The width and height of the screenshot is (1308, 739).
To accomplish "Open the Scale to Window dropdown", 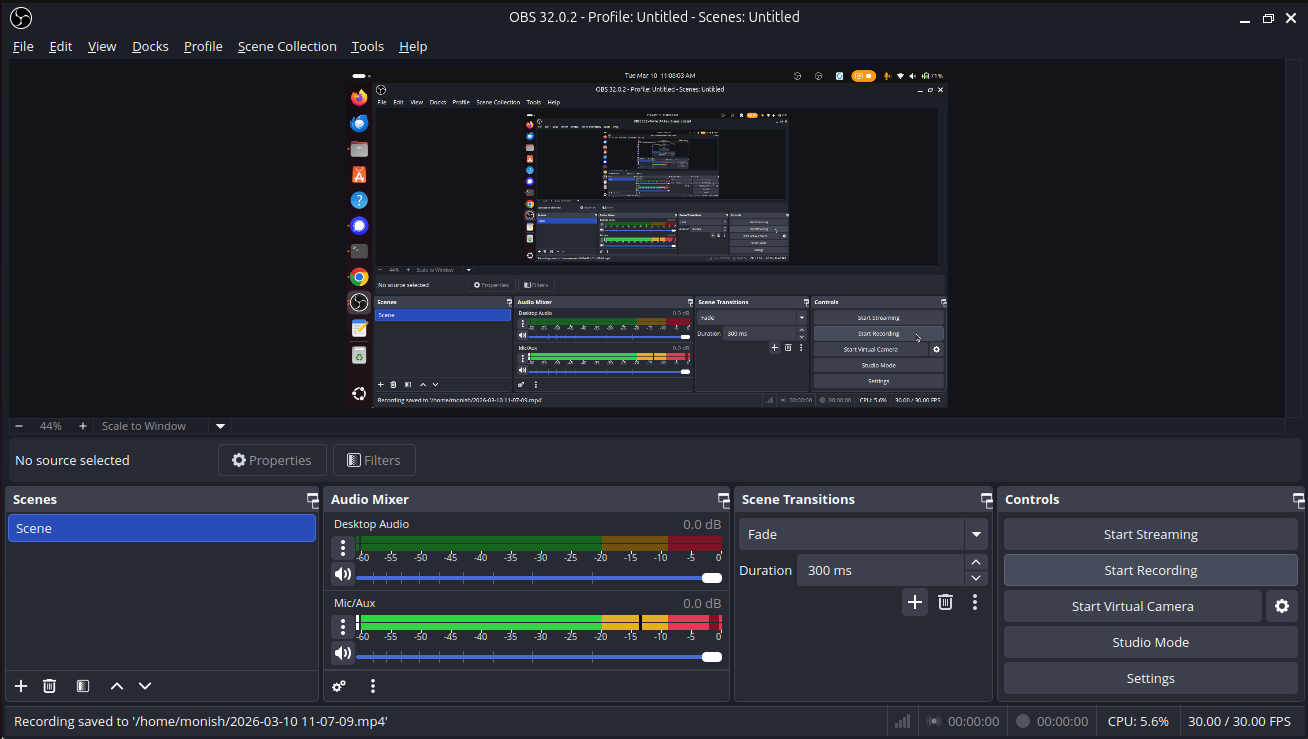I will click(x=221, y=426).
